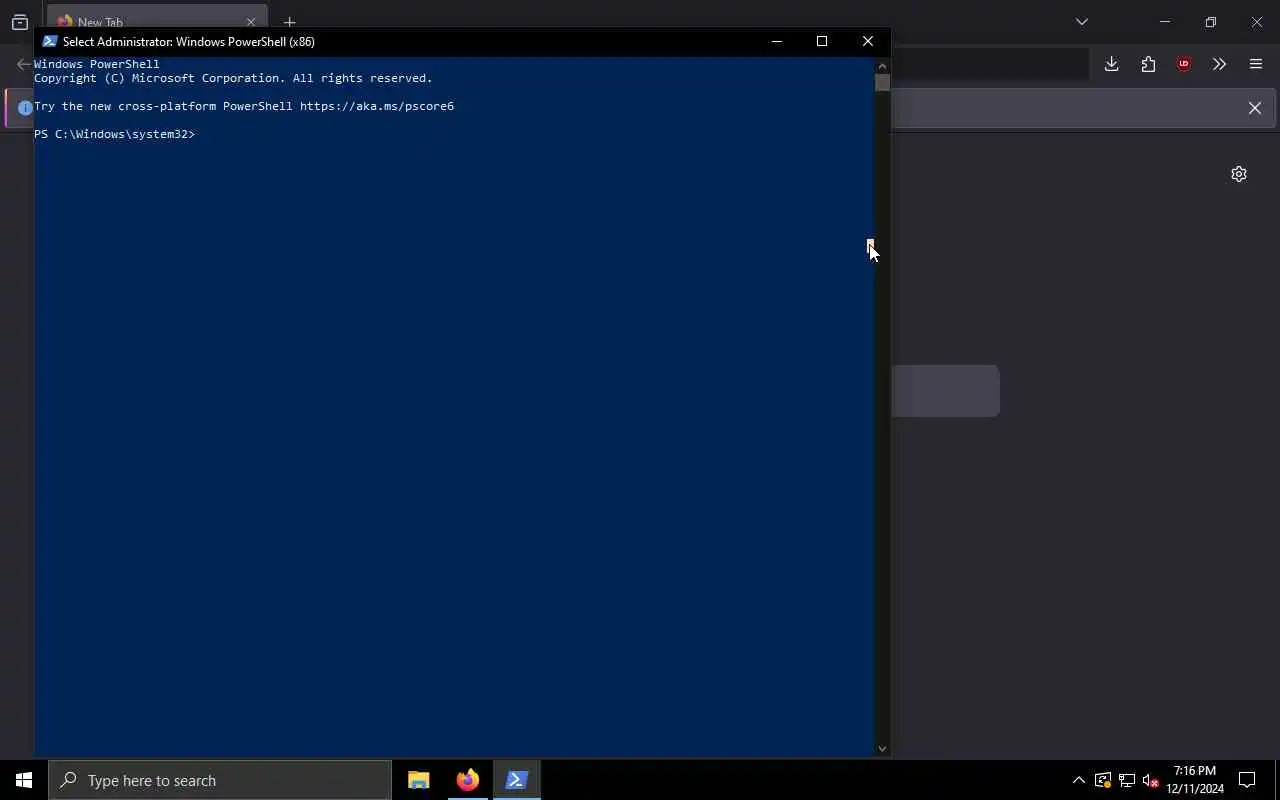This screenshot has width=1280, height=800.
Task: Minimize the PowerShell window
Action: 777,41
